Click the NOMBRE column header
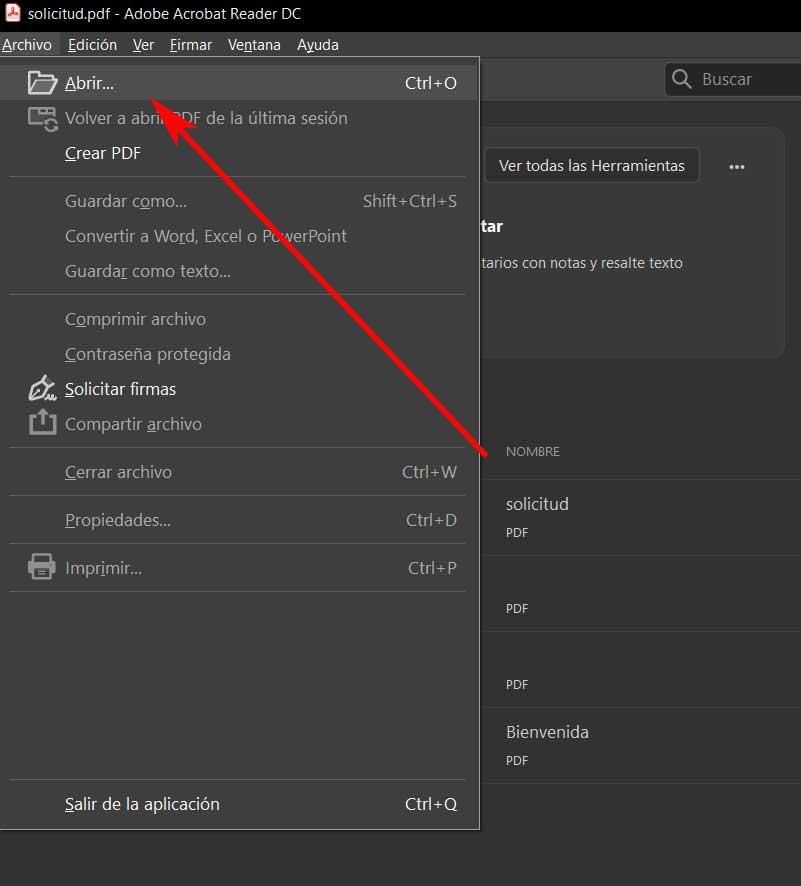The image size is (801, 886). click(533, 451)
